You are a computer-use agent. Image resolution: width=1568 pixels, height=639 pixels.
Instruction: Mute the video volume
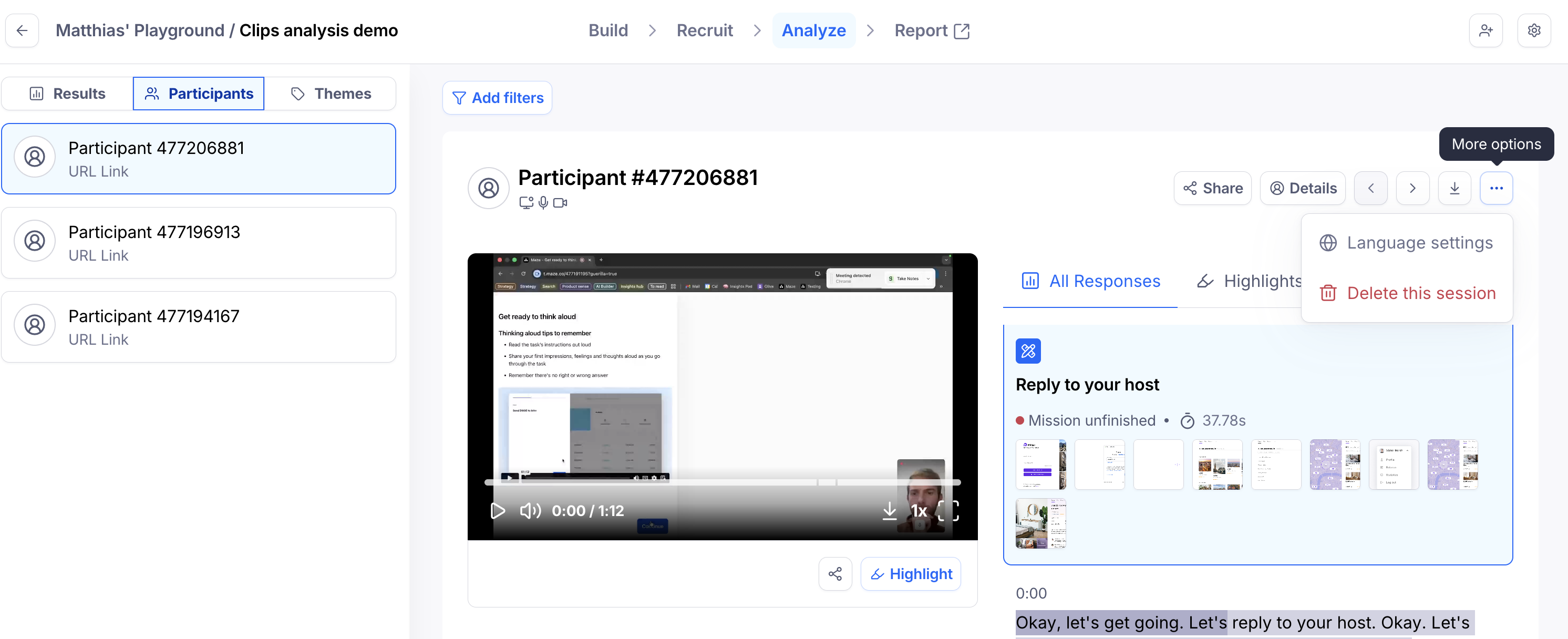pyautogui.click(x=530, y=511)
